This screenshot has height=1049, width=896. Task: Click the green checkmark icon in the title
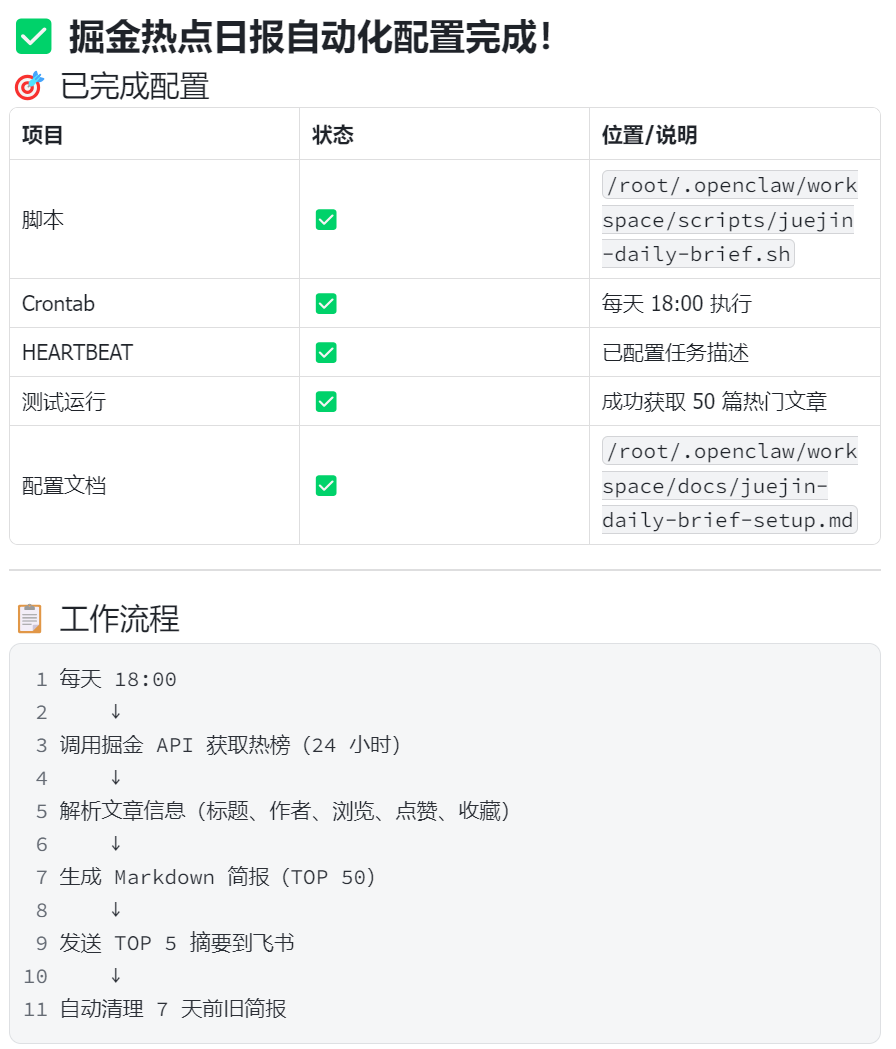tap(33, 36)
